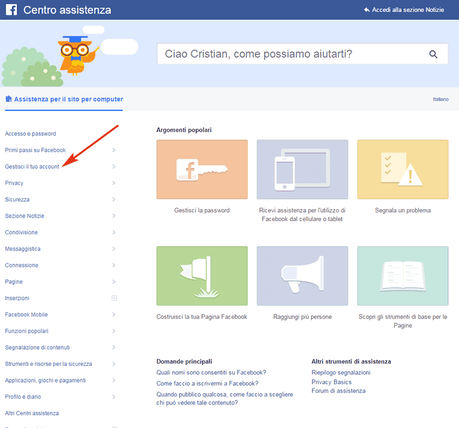Open the phone and tablet assistance tile

pos(302,169)
